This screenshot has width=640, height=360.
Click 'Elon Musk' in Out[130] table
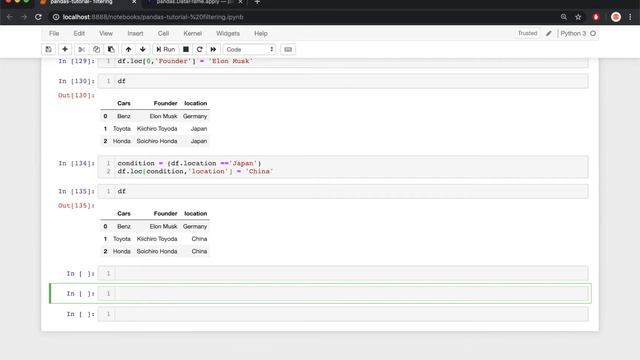(163, 116)
